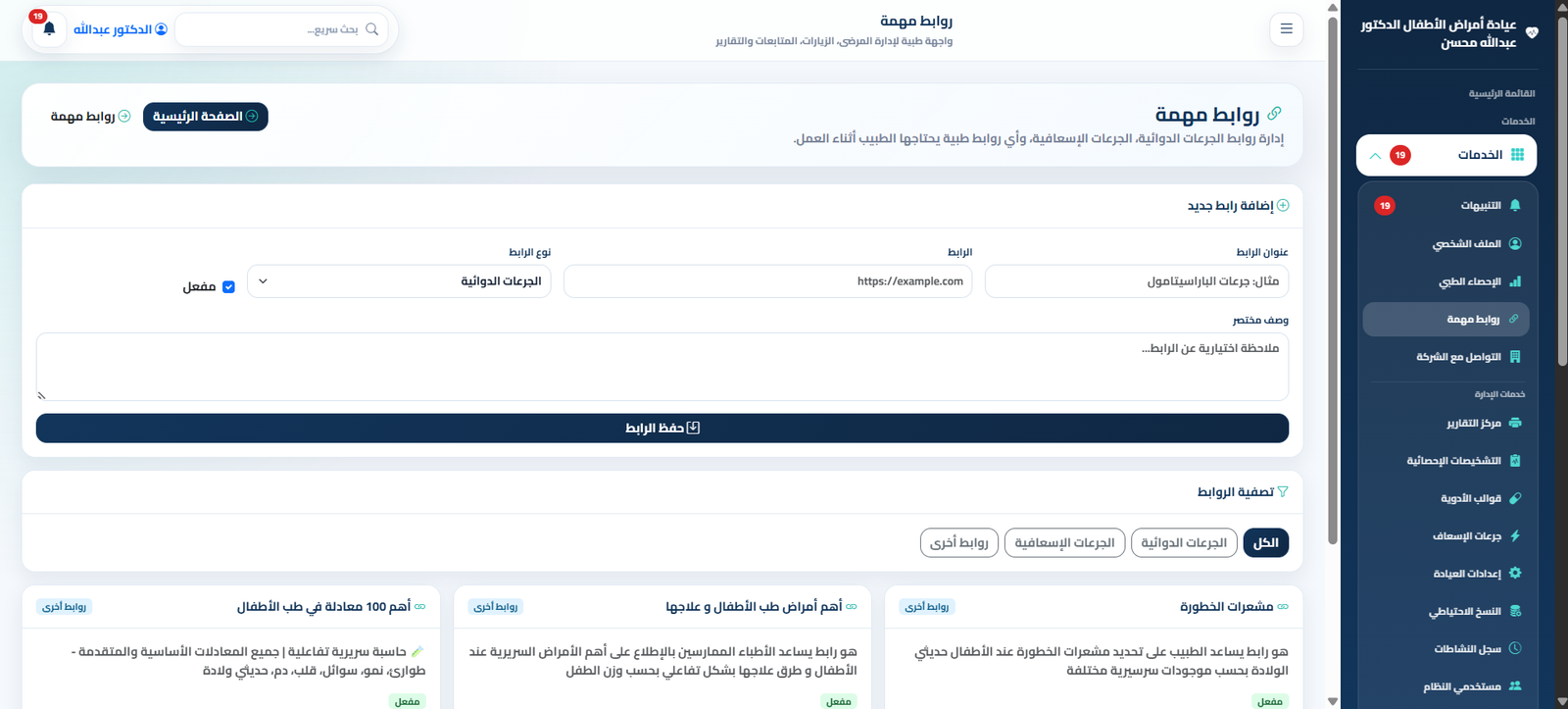
Task: Click روابط أخرى tag on مشعرات الخطورة card
Action: 927,607
